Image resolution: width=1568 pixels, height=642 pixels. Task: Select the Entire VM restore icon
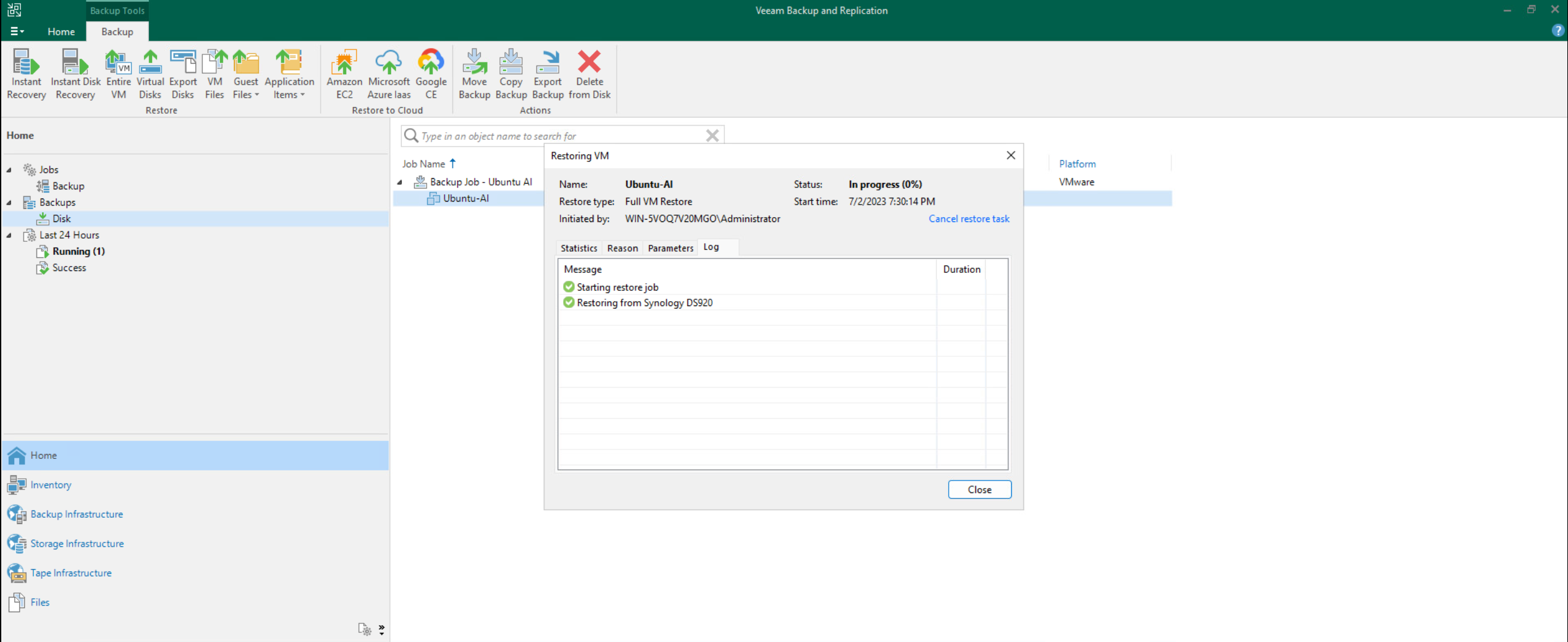(118, 74)
